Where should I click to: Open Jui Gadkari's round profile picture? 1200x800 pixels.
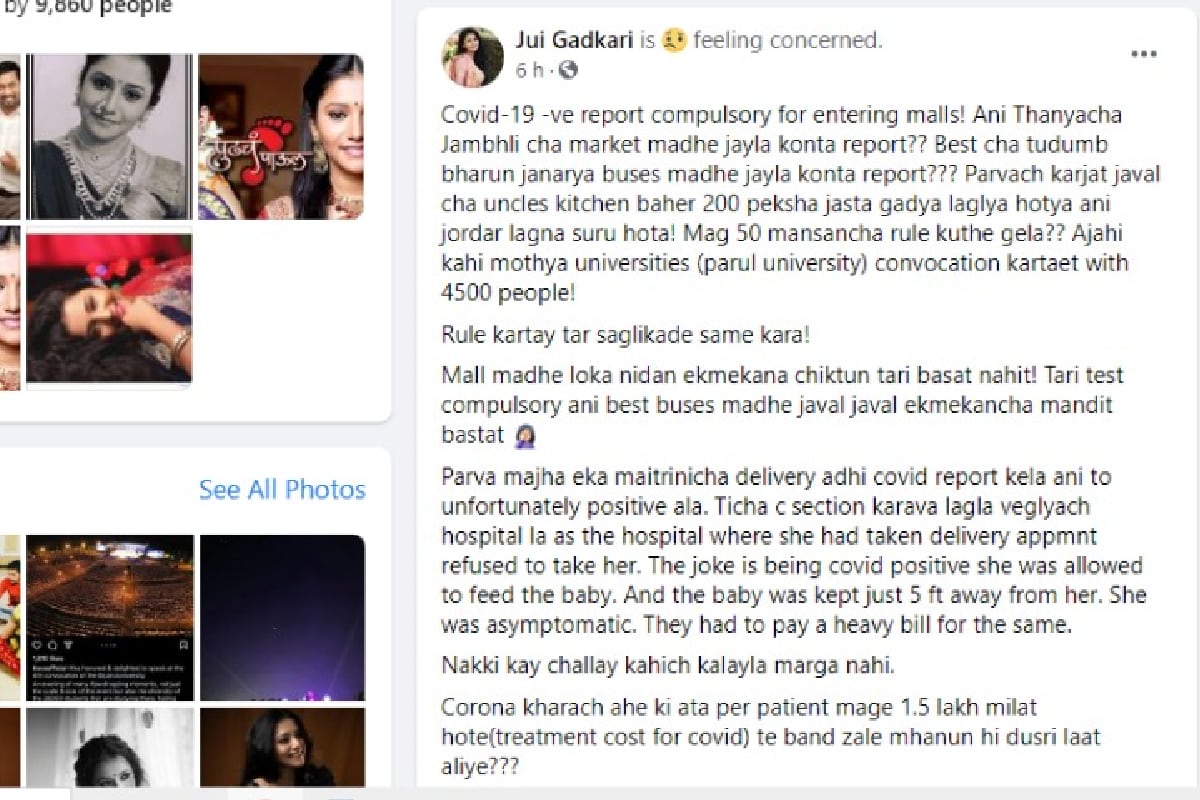coord(473,56)
